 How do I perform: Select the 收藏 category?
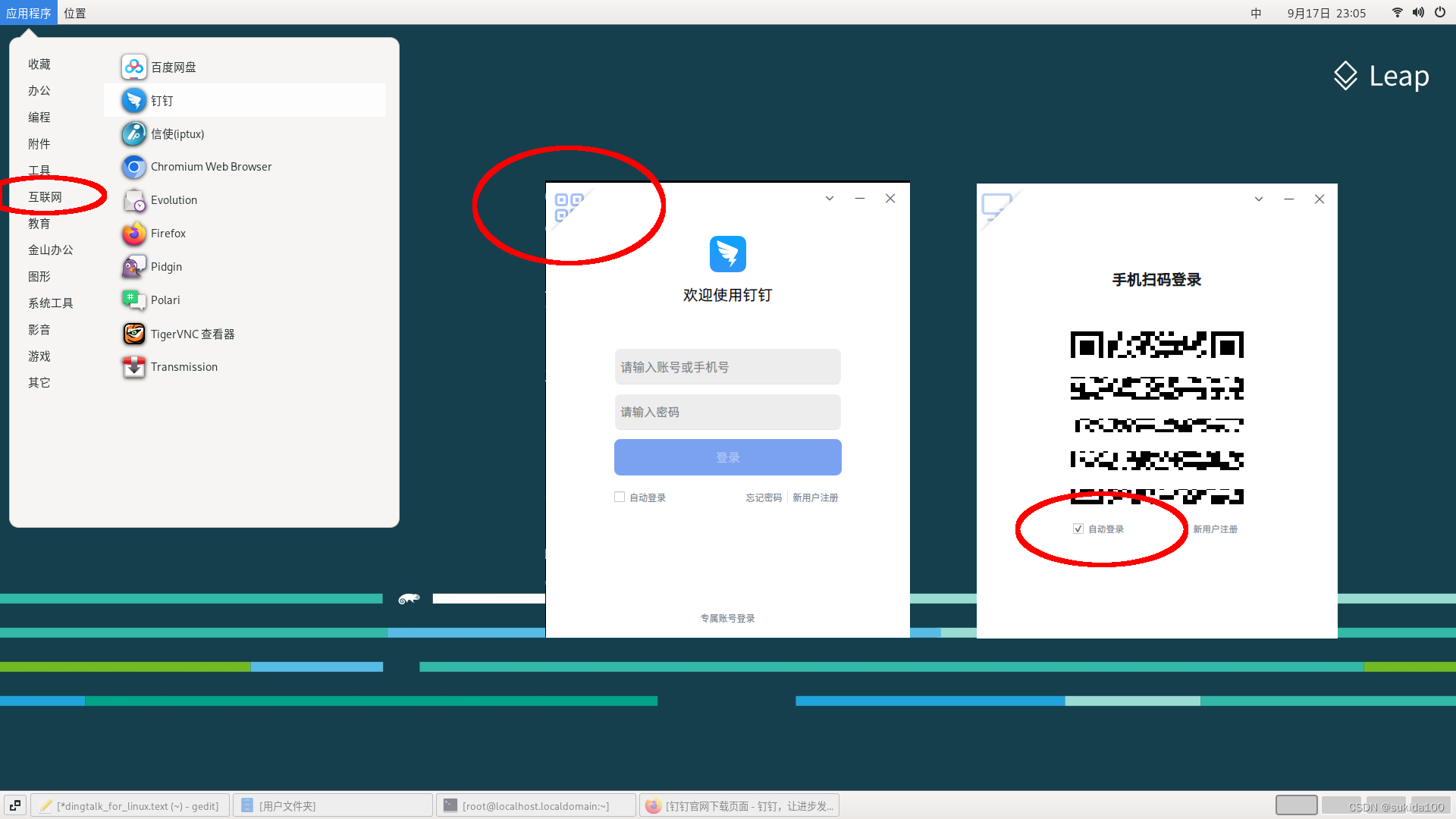tap(39, 64)
